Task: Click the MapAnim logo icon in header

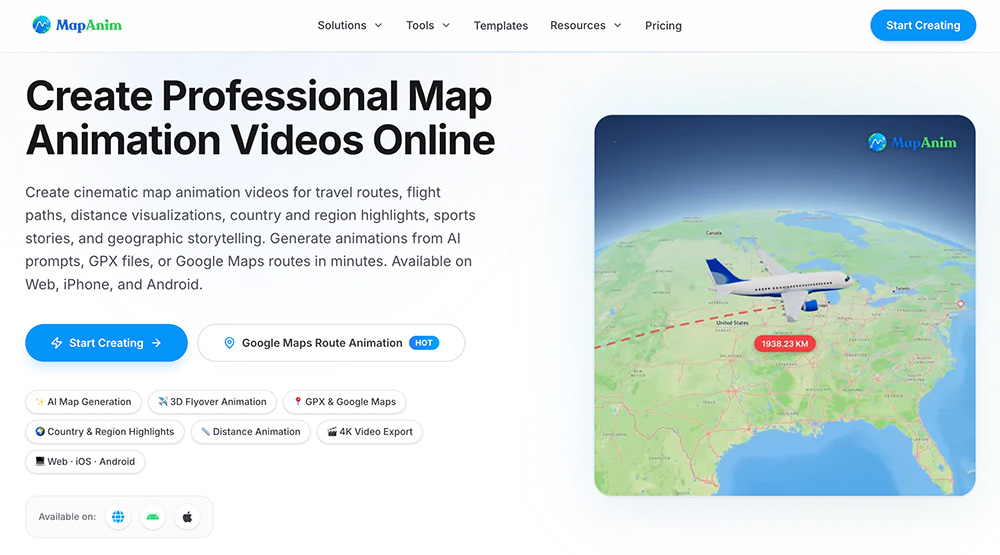Action: tap(41, 25)
